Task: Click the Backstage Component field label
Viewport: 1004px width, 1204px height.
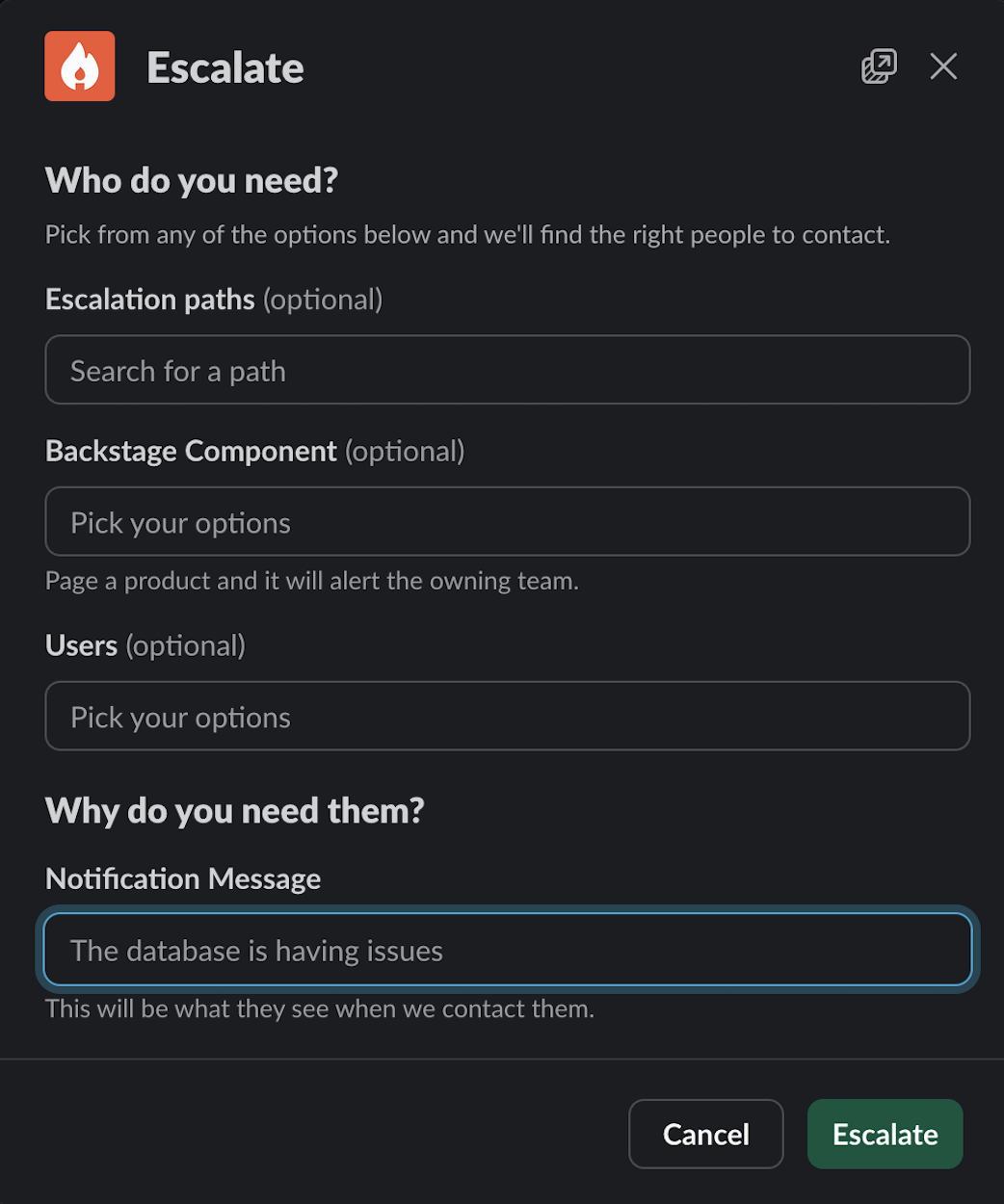Action: [x=191, y=451]
